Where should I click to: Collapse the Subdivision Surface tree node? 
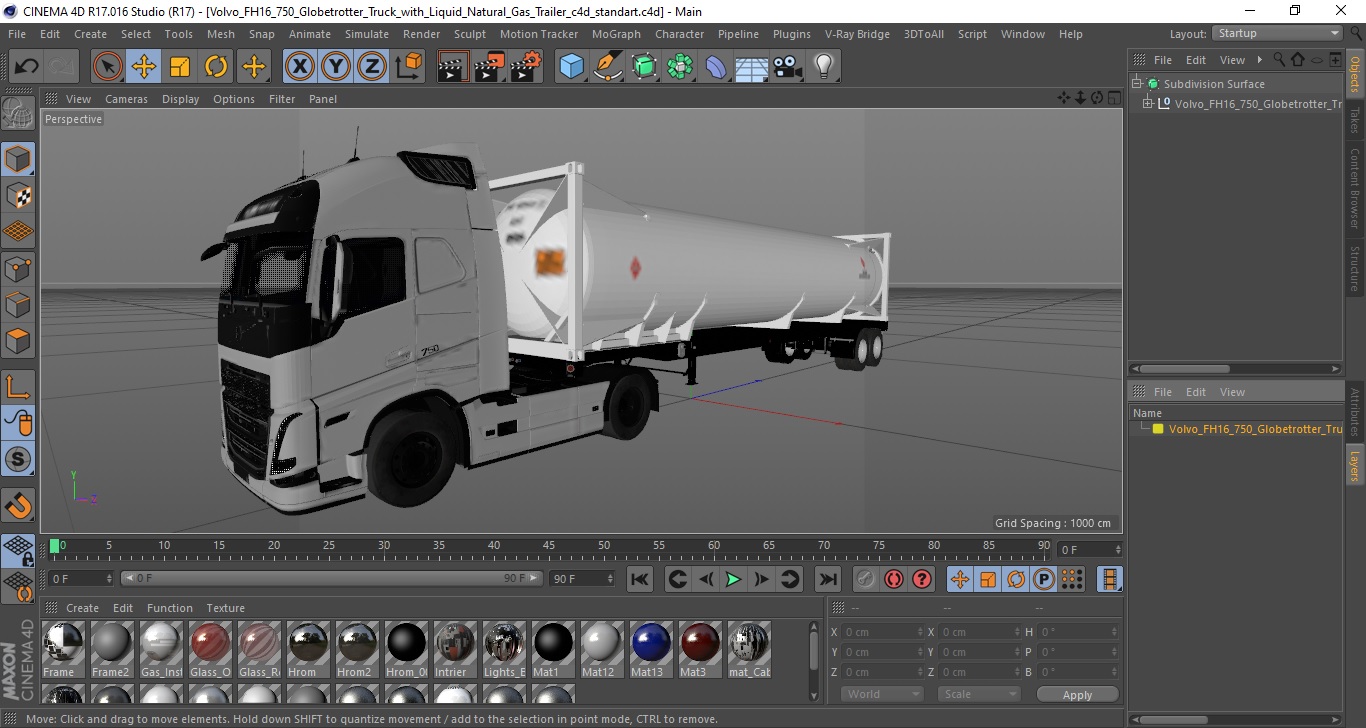pos(1137,84)
